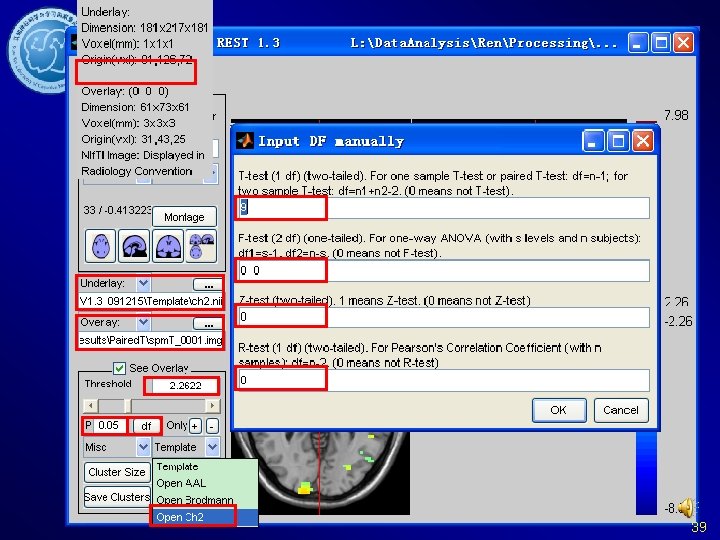Confirm the DF dialog with OK
The image size is (720, 540).
click(x=559, y=410)
